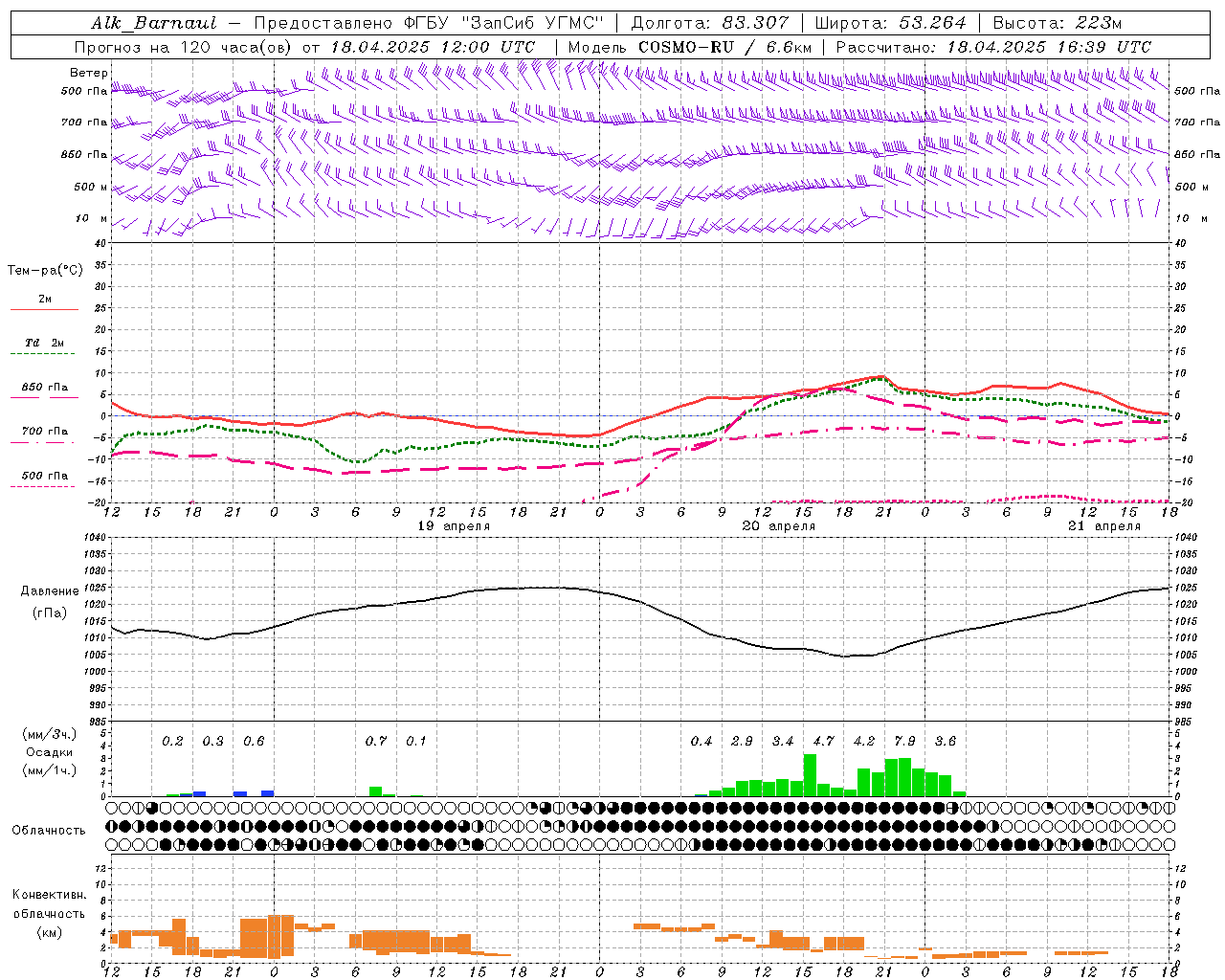
Task: Click the 0.6 precipitation total
Action: (254, 741)
